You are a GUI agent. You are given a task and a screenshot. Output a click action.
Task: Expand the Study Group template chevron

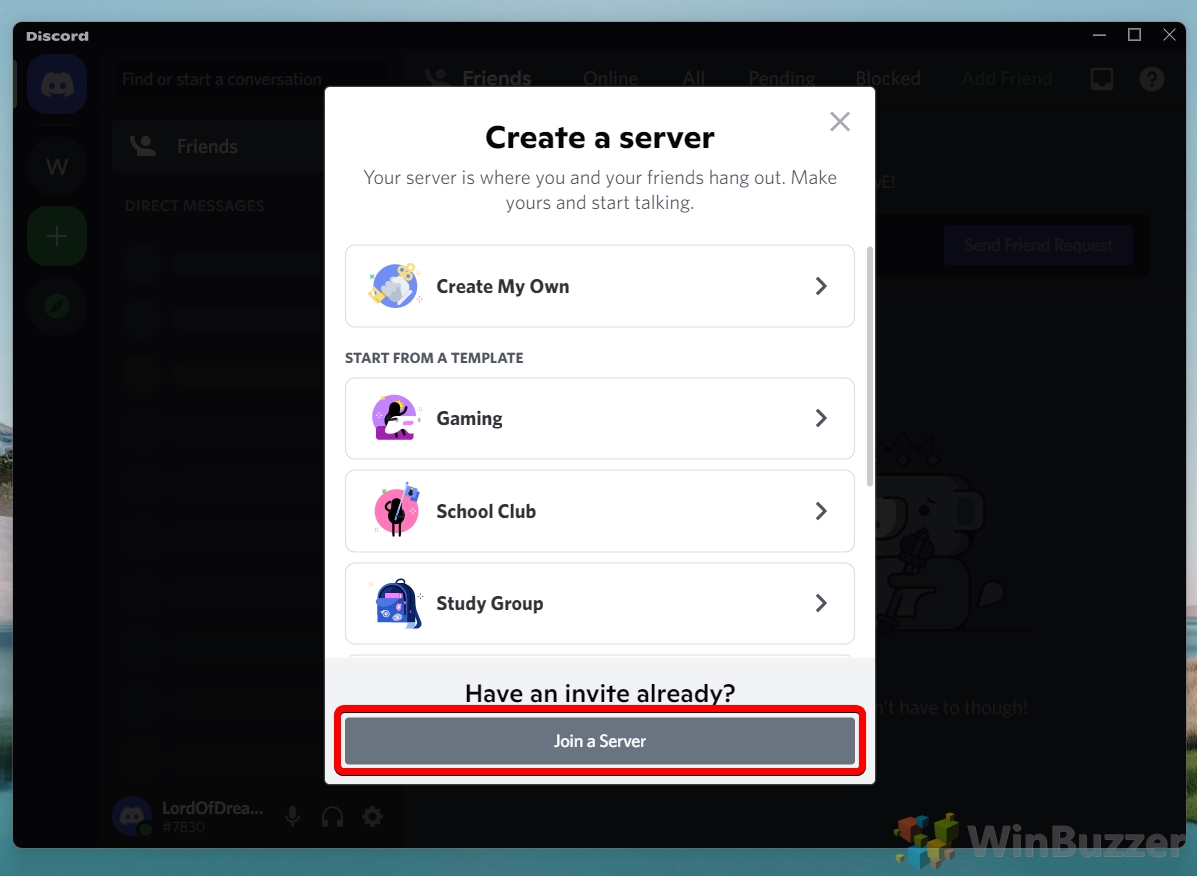(821, 604)
